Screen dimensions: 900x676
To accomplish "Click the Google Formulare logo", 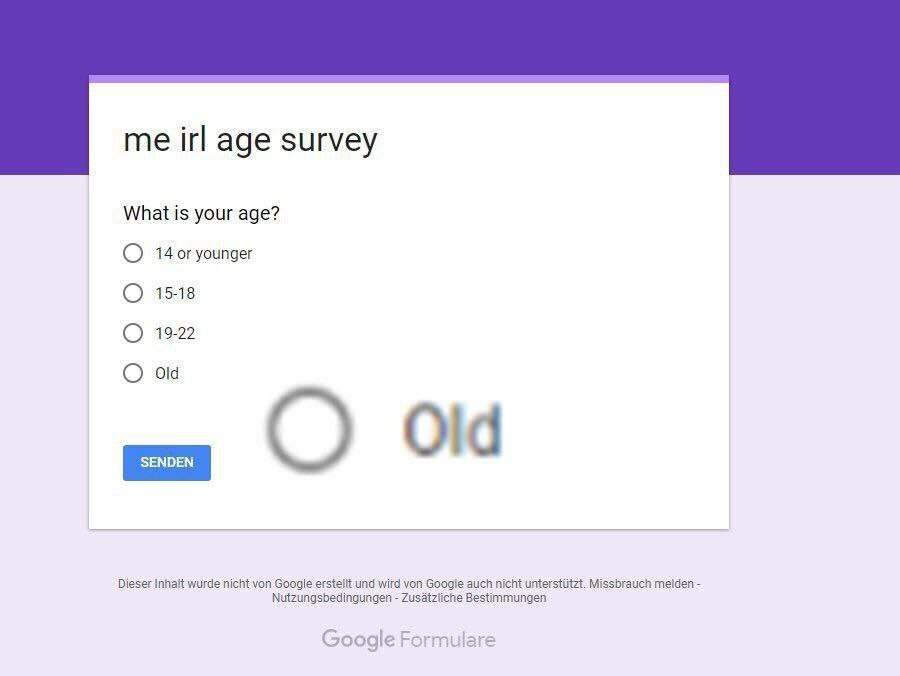I will pyautogui.click(x=409, y=639).
